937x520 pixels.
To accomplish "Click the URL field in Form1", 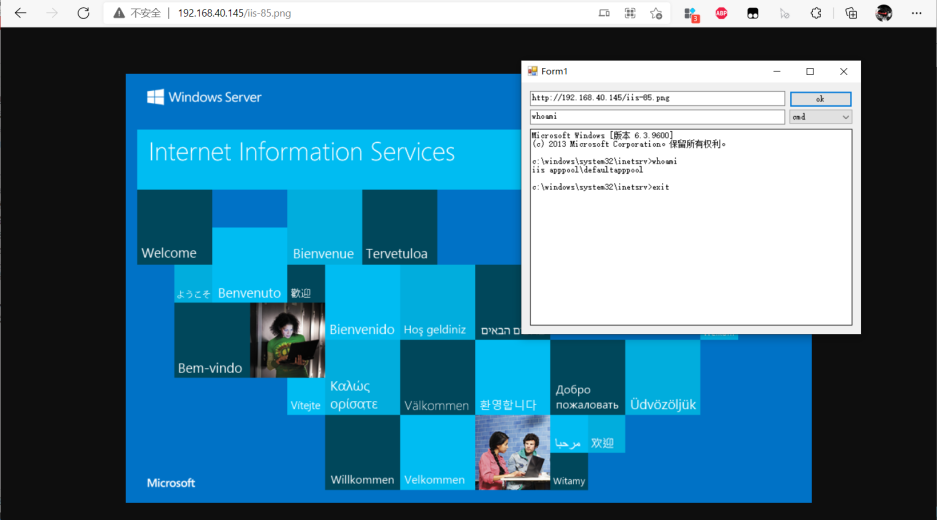I will click(657, 98).
